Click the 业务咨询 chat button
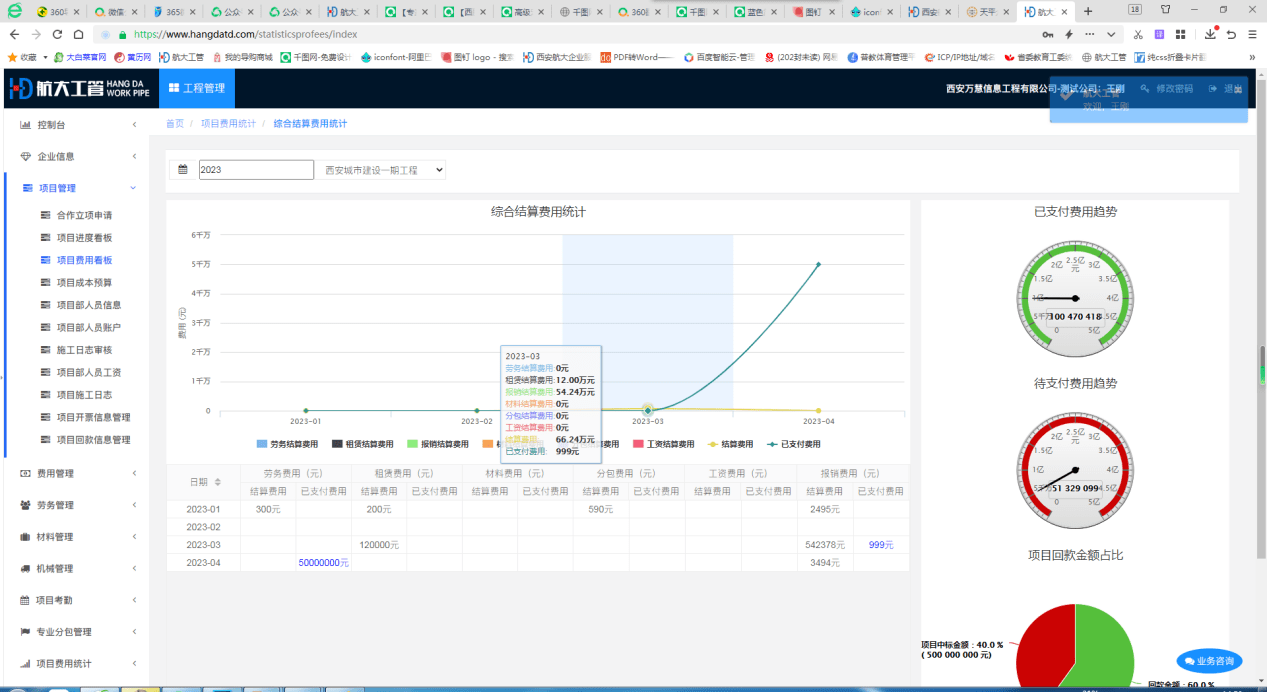The image size is (1267, 692). 1209,661
